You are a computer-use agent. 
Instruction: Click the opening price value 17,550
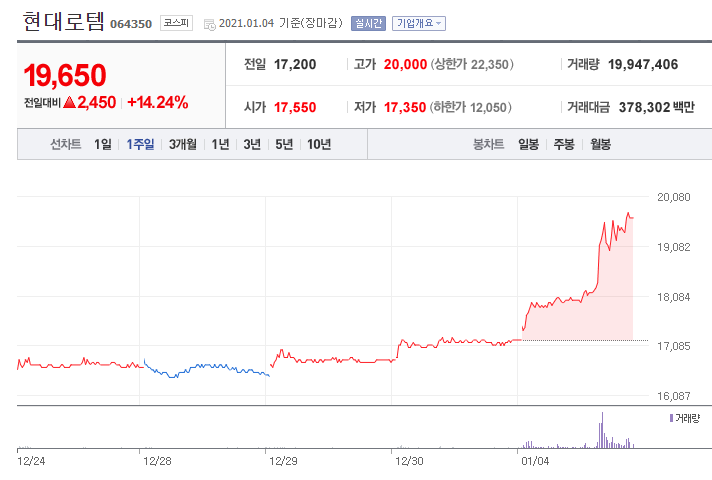pyautogui.click(x=295, y=108)
